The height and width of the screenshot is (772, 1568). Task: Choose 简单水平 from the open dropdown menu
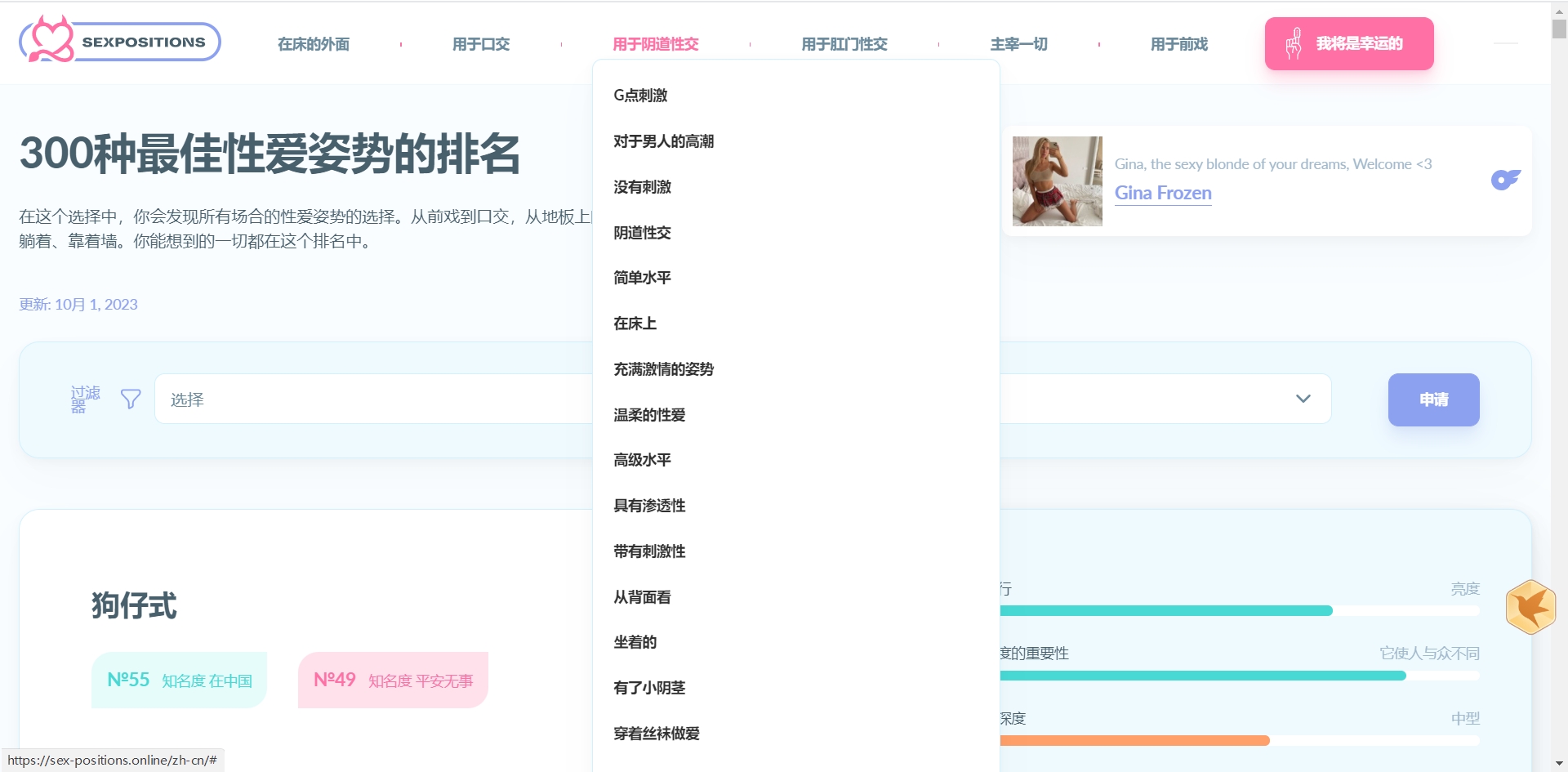tap(642, 278)
